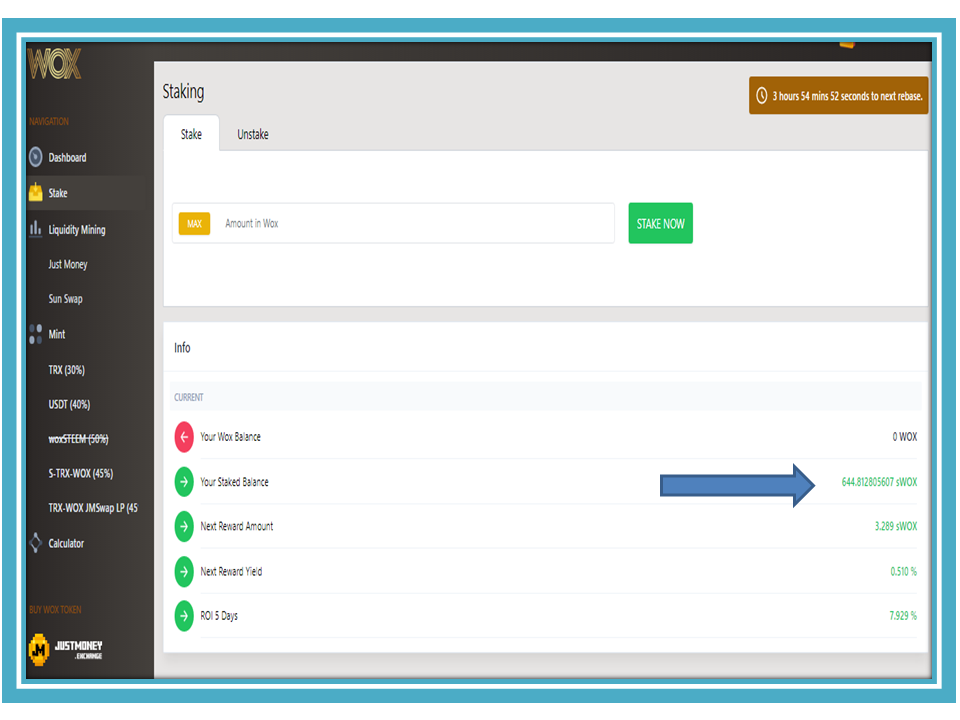Open Dashboard in the navigation
Image resolution: width=960 pixels, height=720 pixels.
click(67, 157)
